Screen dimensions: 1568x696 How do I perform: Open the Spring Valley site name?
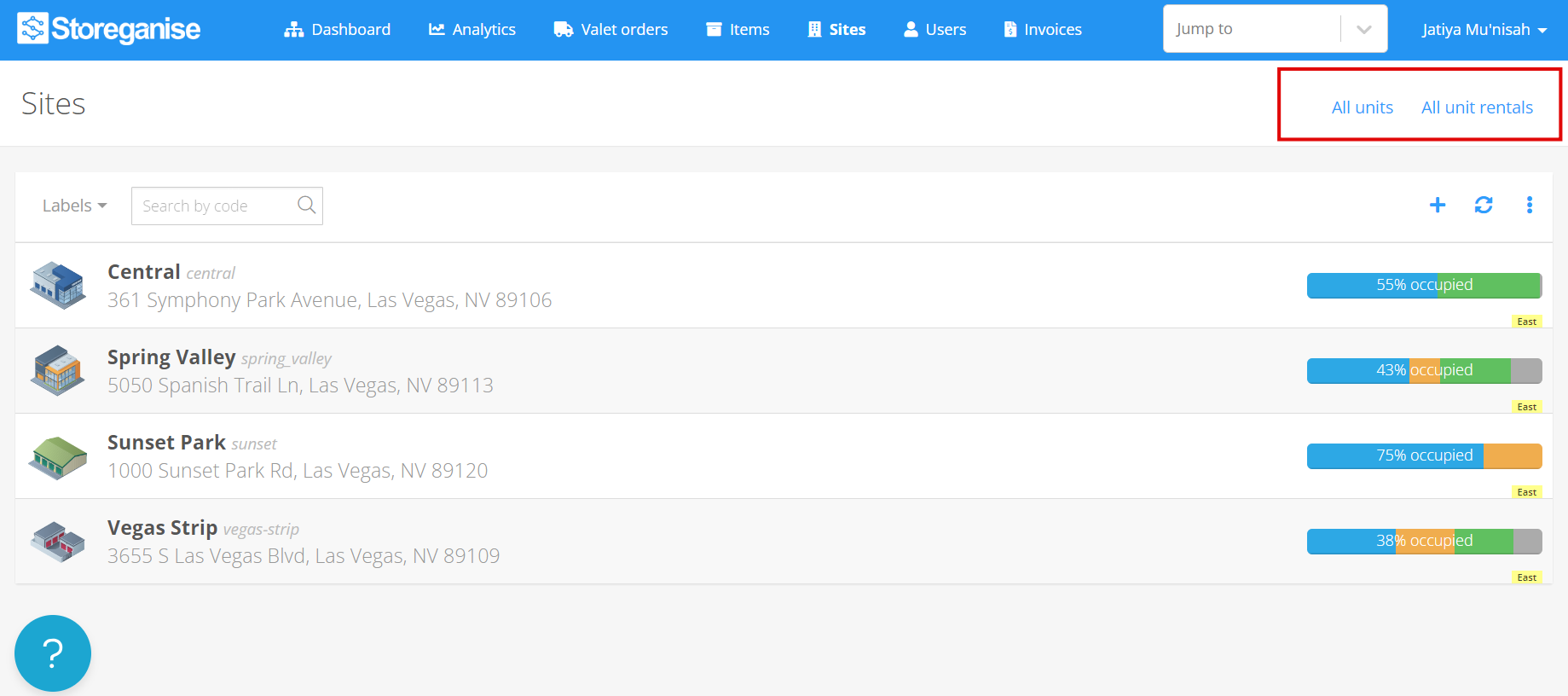[x=171, y=357]
